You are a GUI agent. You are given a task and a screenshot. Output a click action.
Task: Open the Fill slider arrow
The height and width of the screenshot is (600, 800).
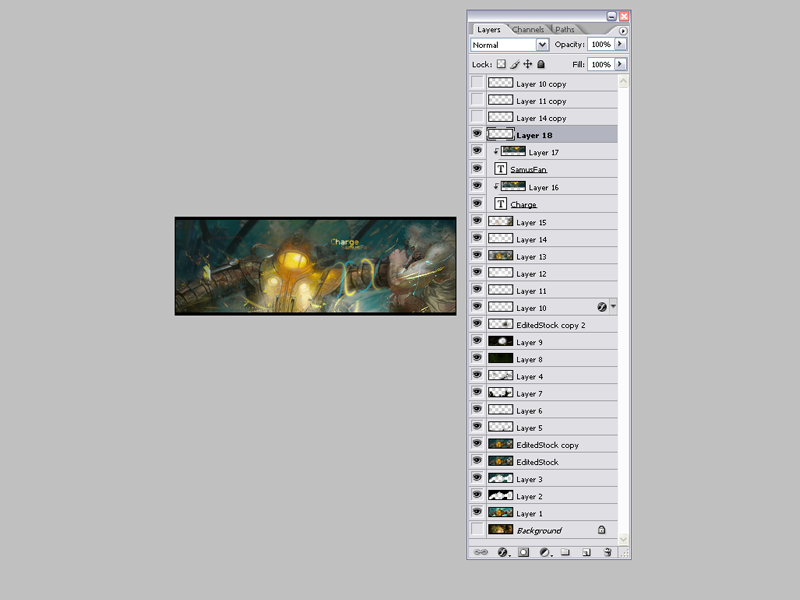pyautogui.click(x=620, y=64)
